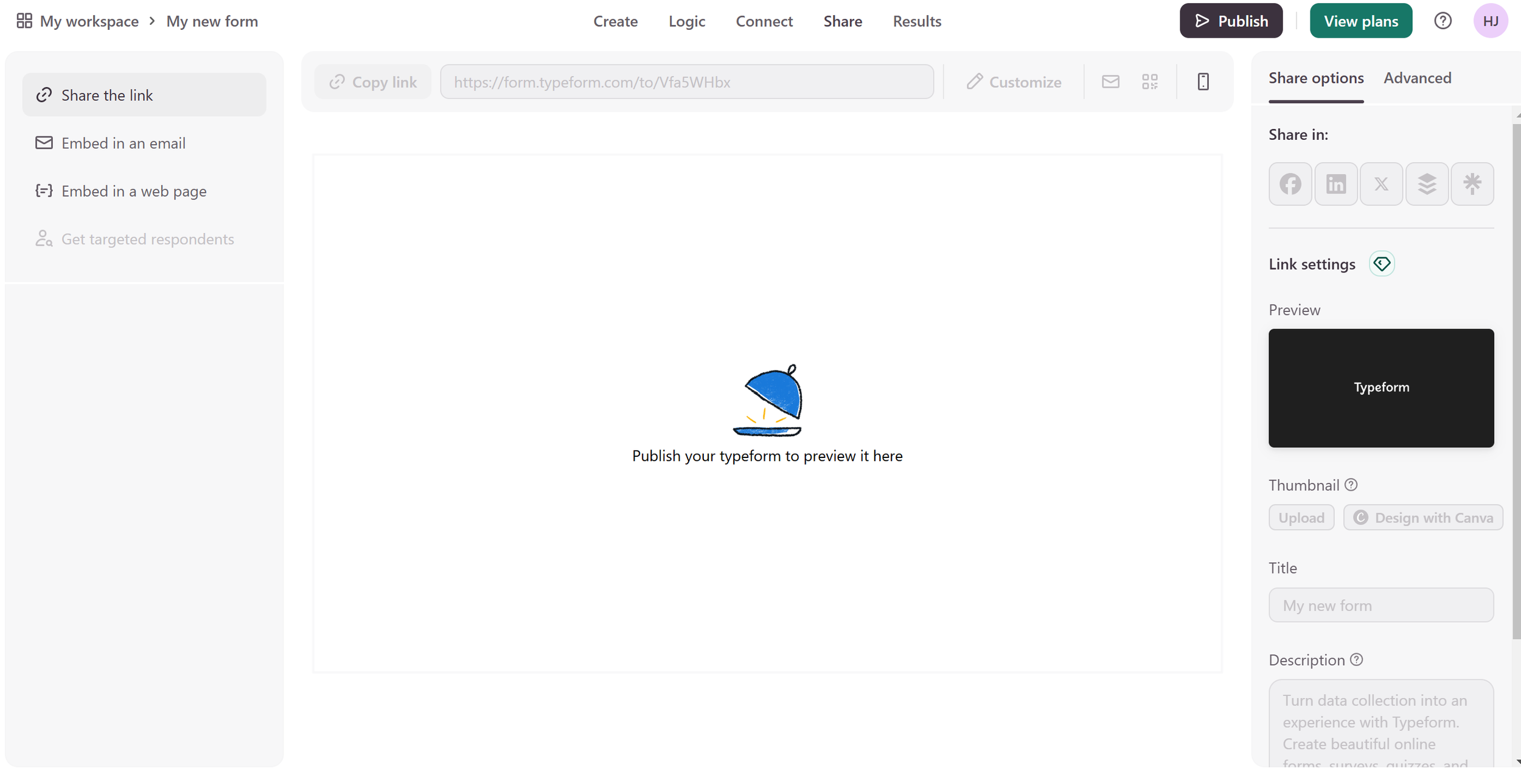Click the Buffer stacked-layers share icon
Image resolution: width=1521 pixels, height=784 pixels.
coord(1427,184)
